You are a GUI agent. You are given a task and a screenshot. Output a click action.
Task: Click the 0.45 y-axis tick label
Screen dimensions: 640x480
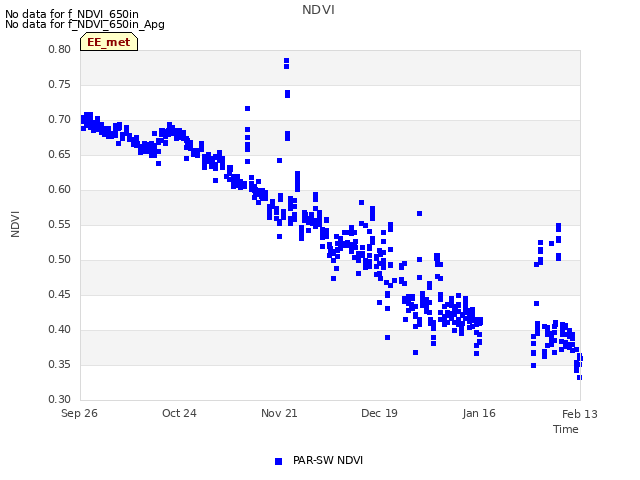coord(59,295)
